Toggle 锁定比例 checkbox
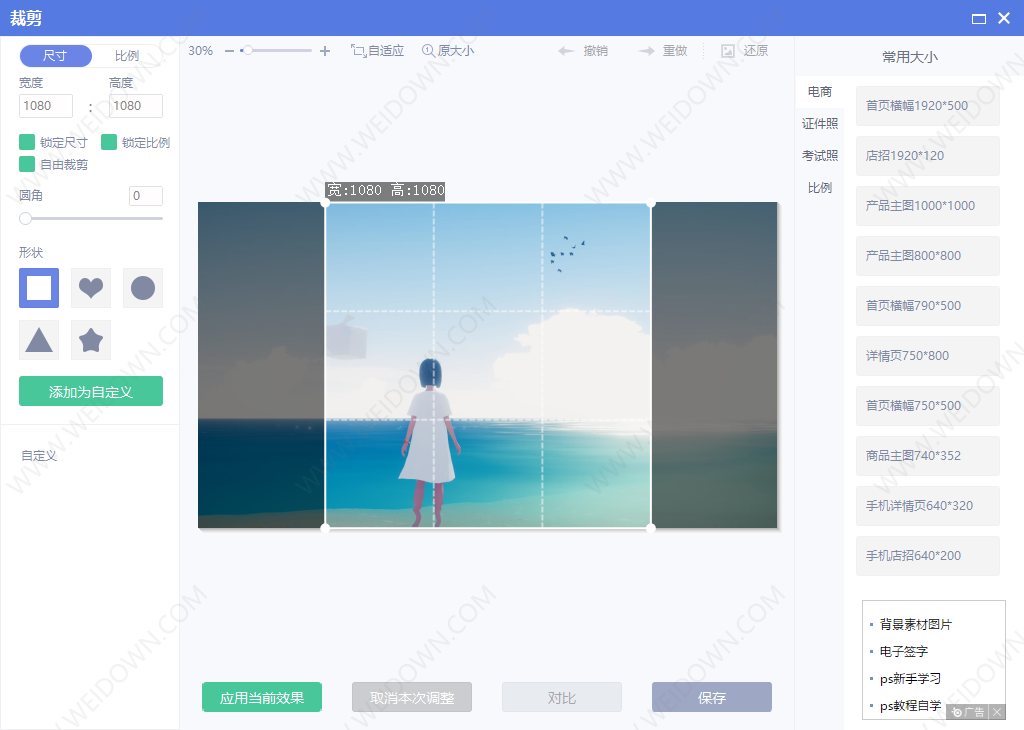Screen dimensions: 1024x730 [x=109, y=142]
